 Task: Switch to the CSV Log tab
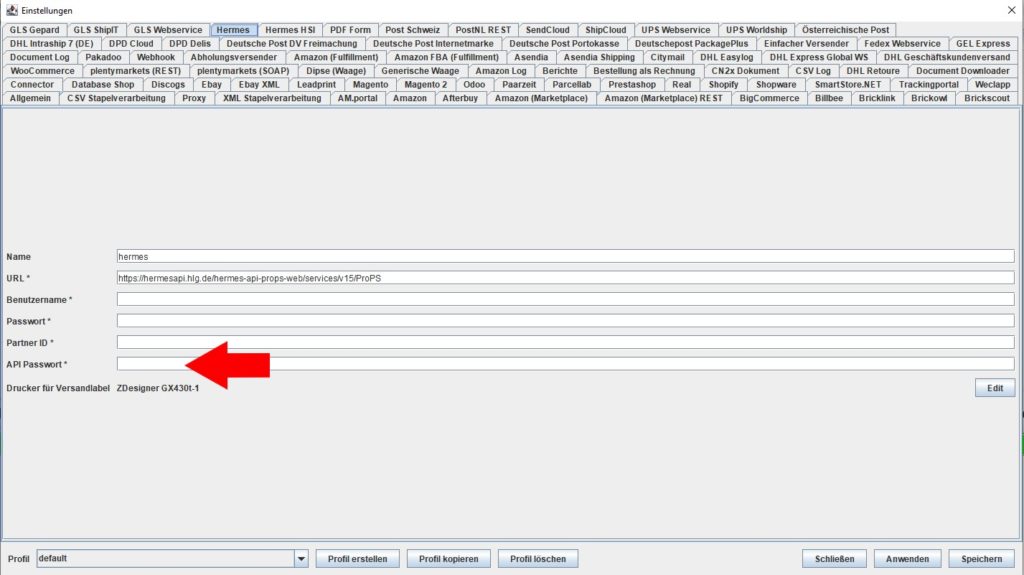[813, 71]
